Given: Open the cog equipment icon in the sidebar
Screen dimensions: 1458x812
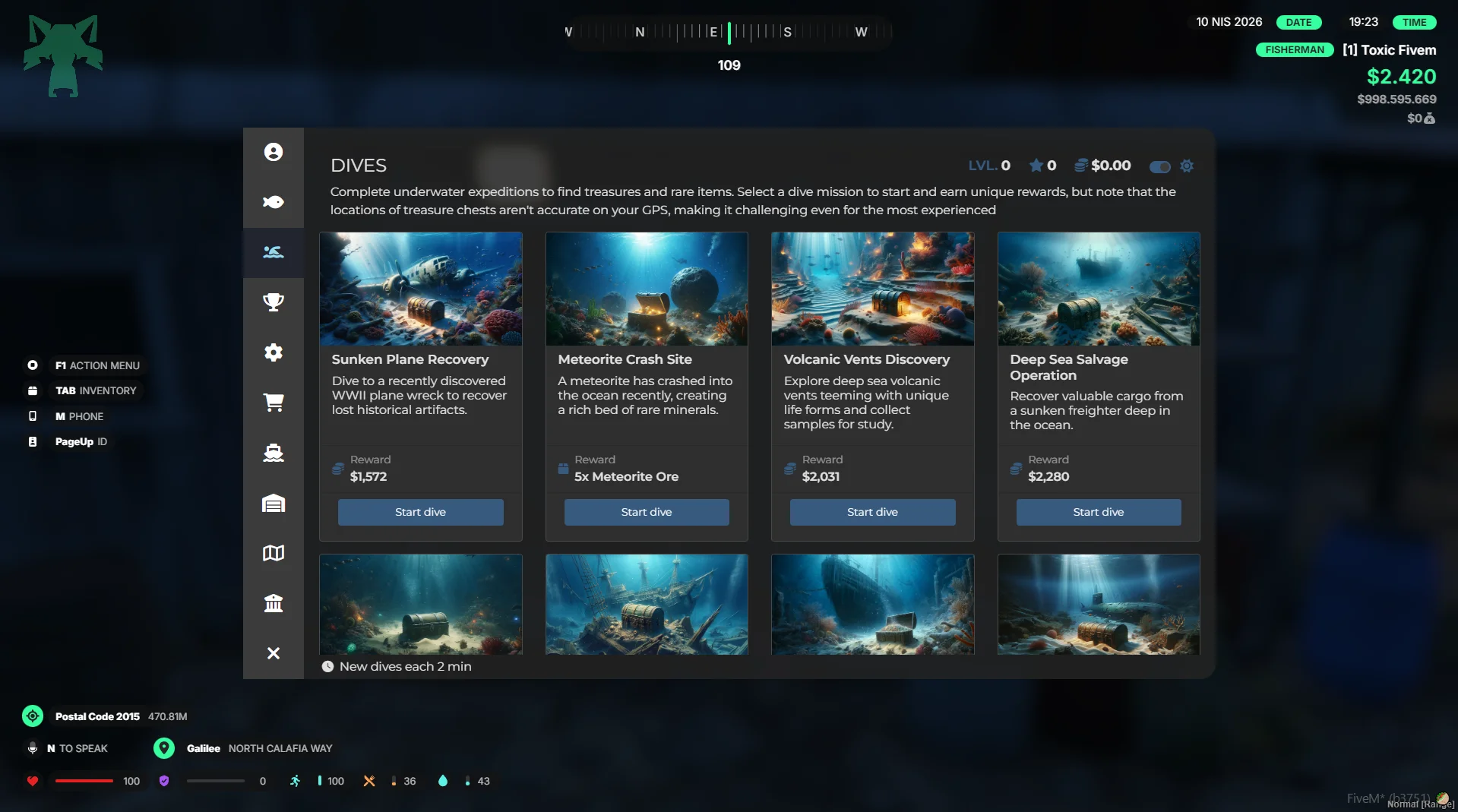Looking at the screenshot, I should coord(274,352).
